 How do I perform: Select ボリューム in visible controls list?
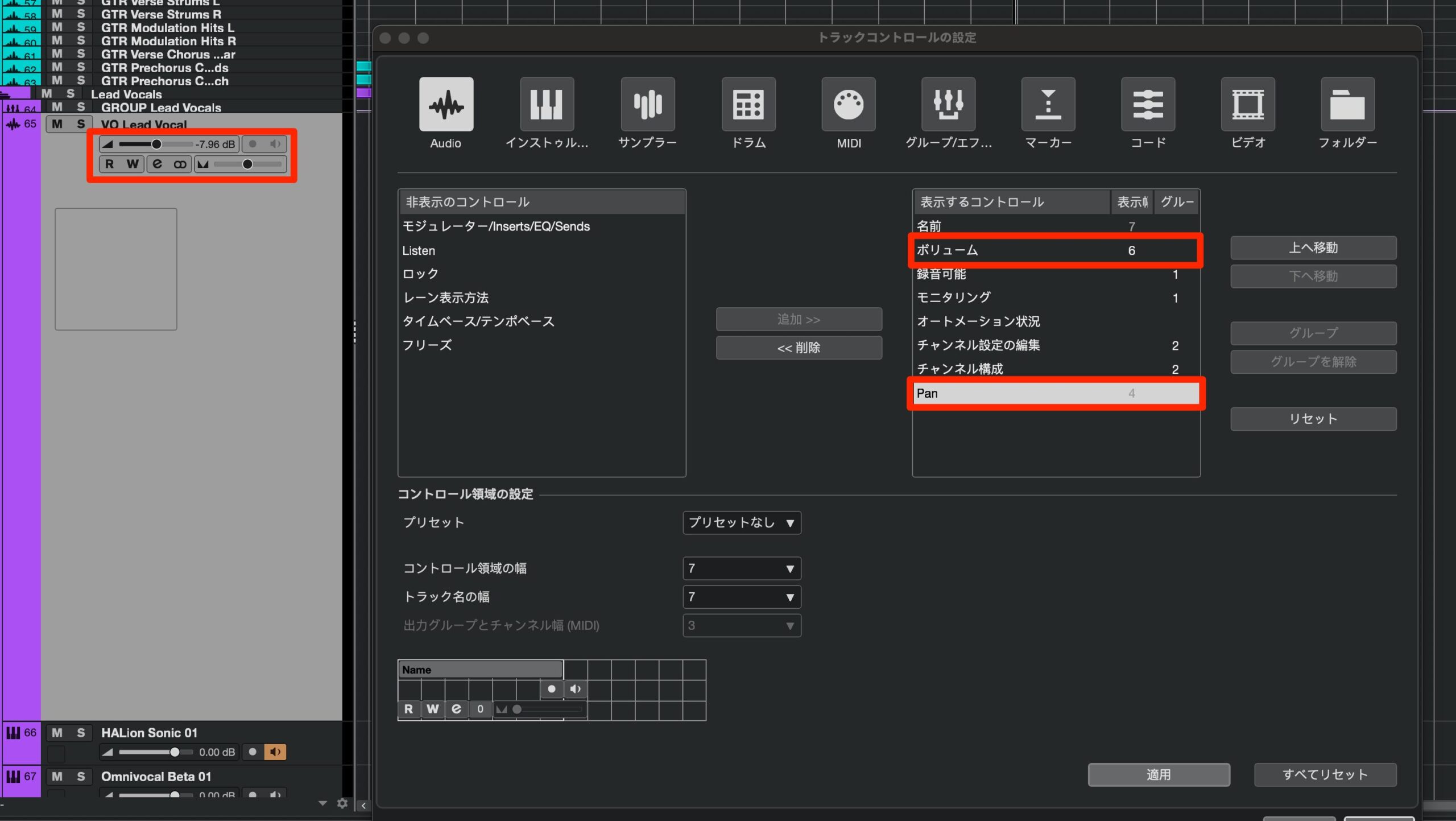947,250
